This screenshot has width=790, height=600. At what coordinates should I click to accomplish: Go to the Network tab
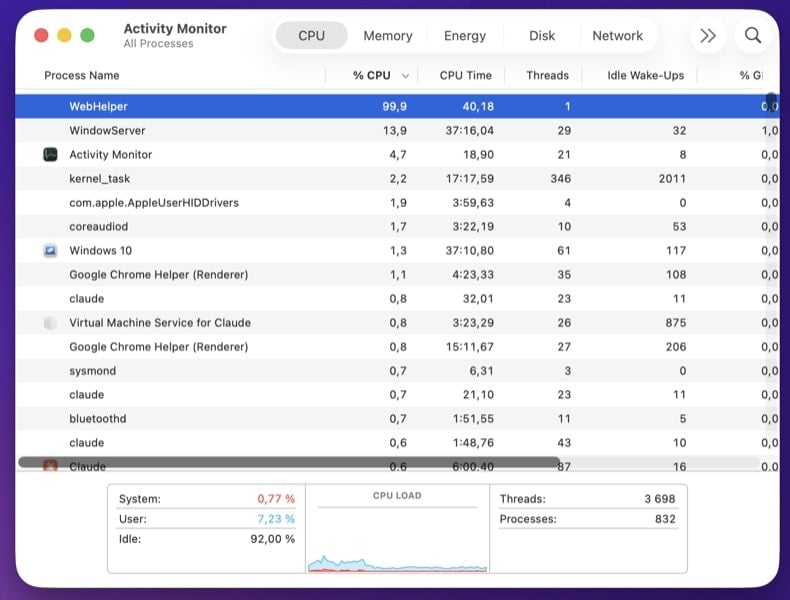click(618, 35)
